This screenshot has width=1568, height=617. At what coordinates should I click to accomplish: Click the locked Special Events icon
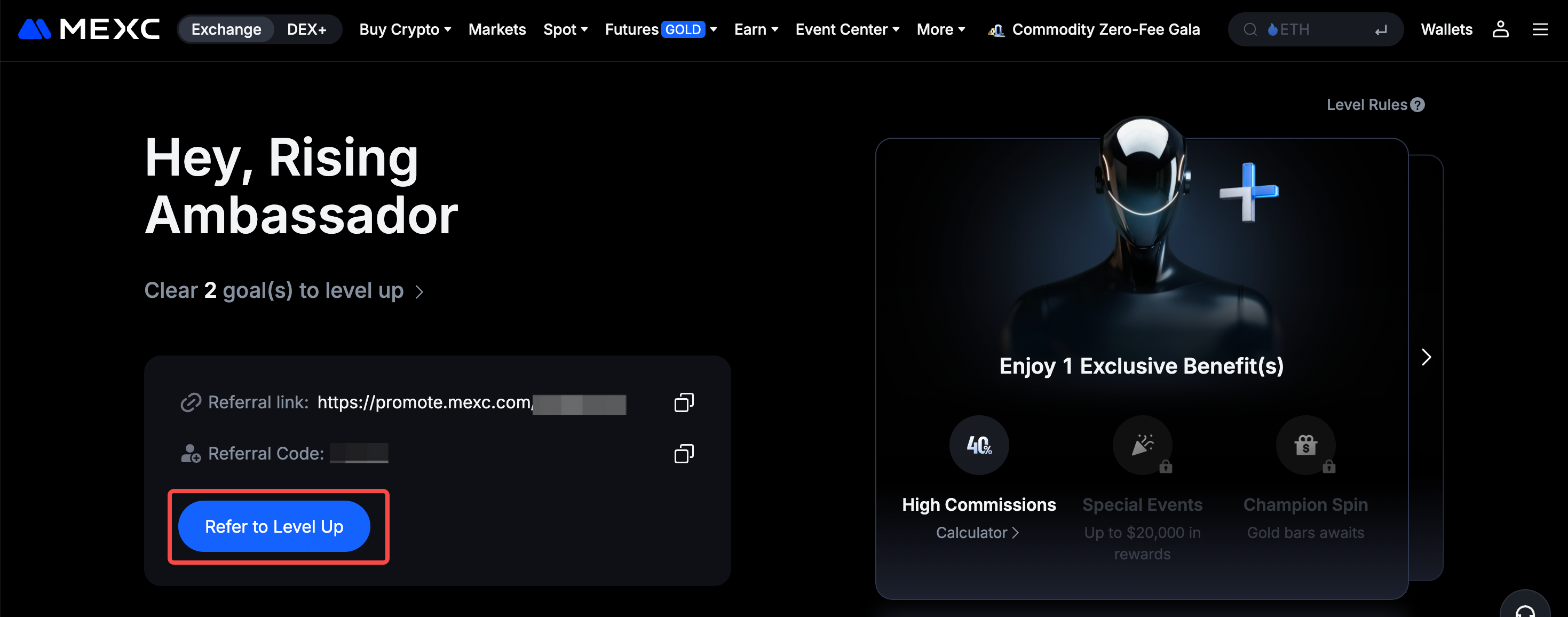(1142, 445)
